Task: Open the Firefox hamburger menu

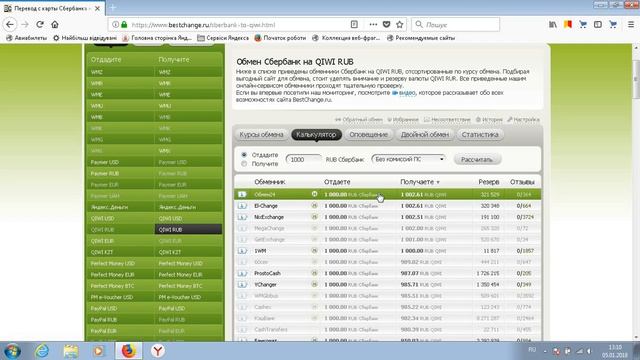Action: click(x=631, y=24)
